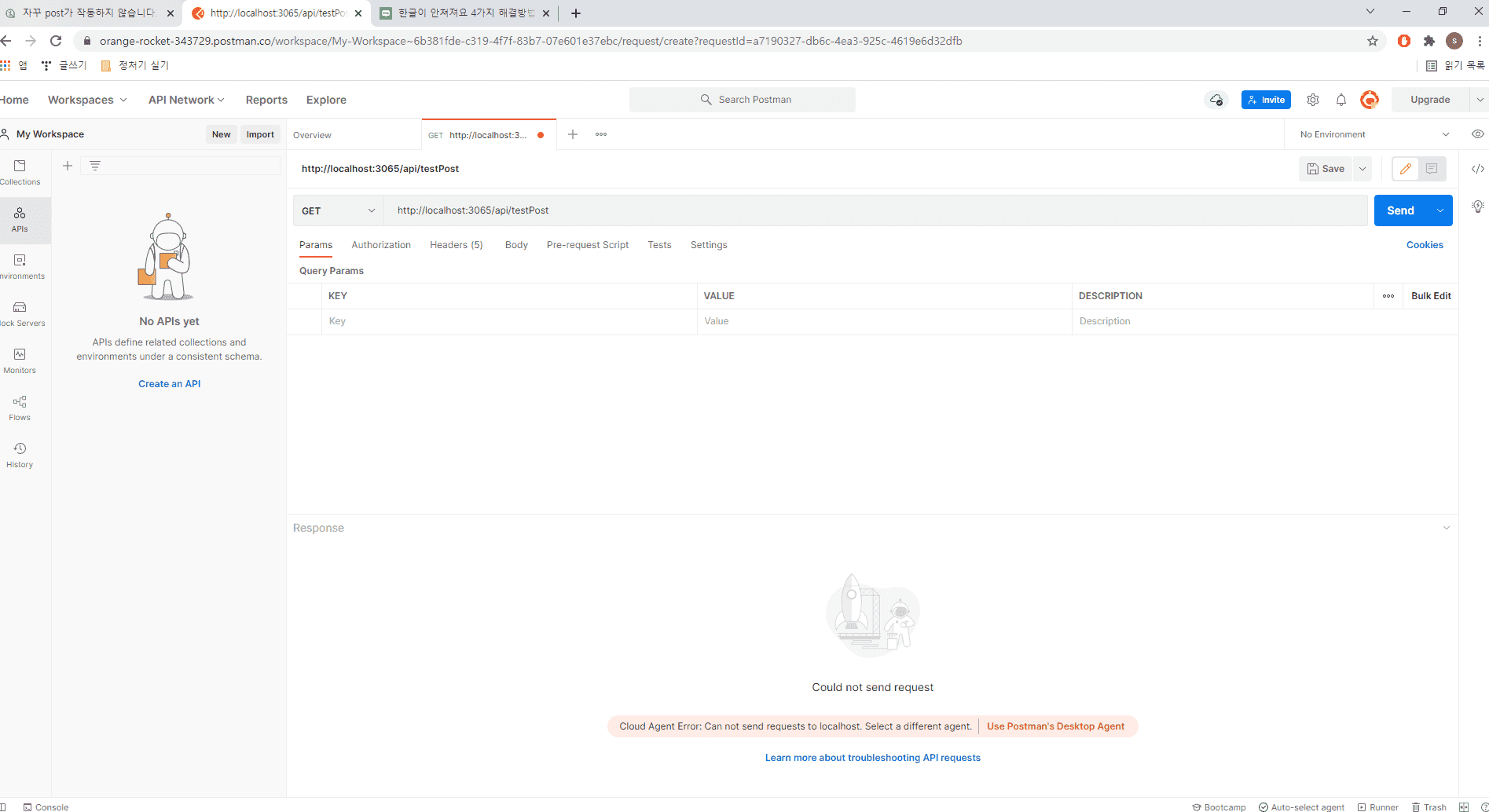
Task: Switch to the Authorization tab
Action: [381, 245]
